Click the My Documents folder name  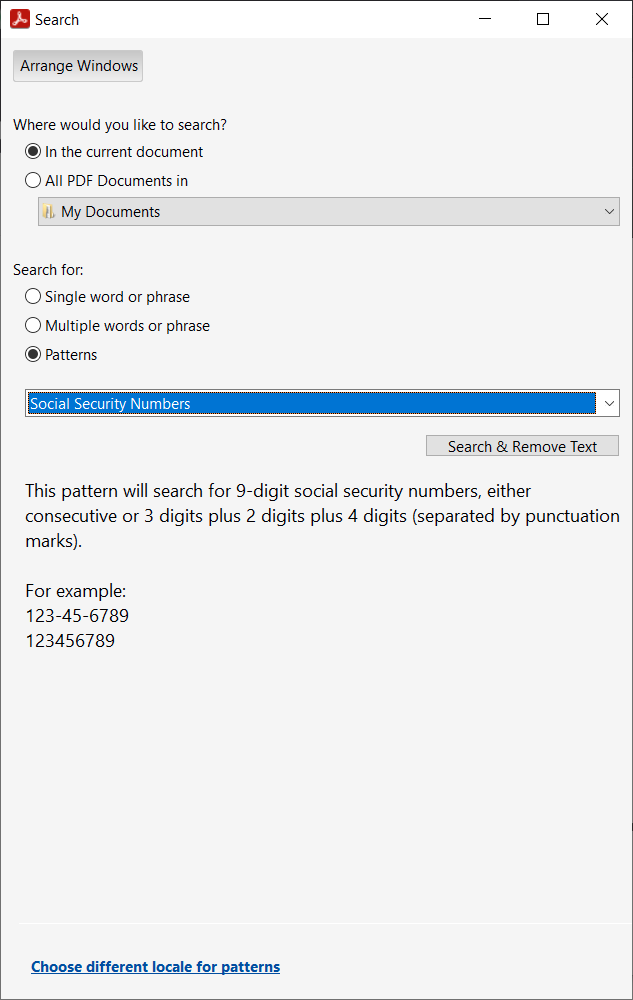(110, 212)
